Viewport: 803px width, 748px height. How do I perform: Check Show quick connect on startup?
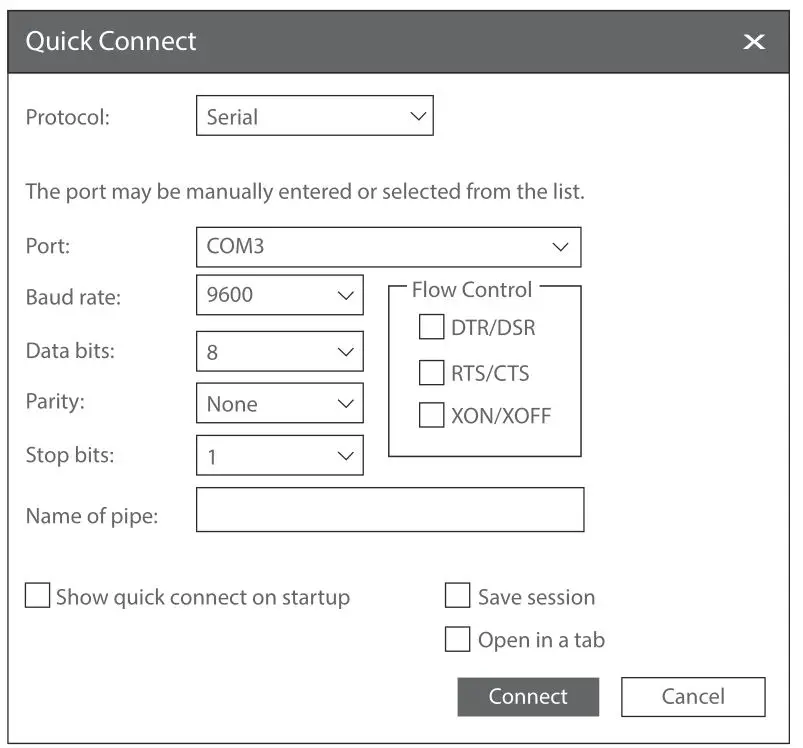37,597
